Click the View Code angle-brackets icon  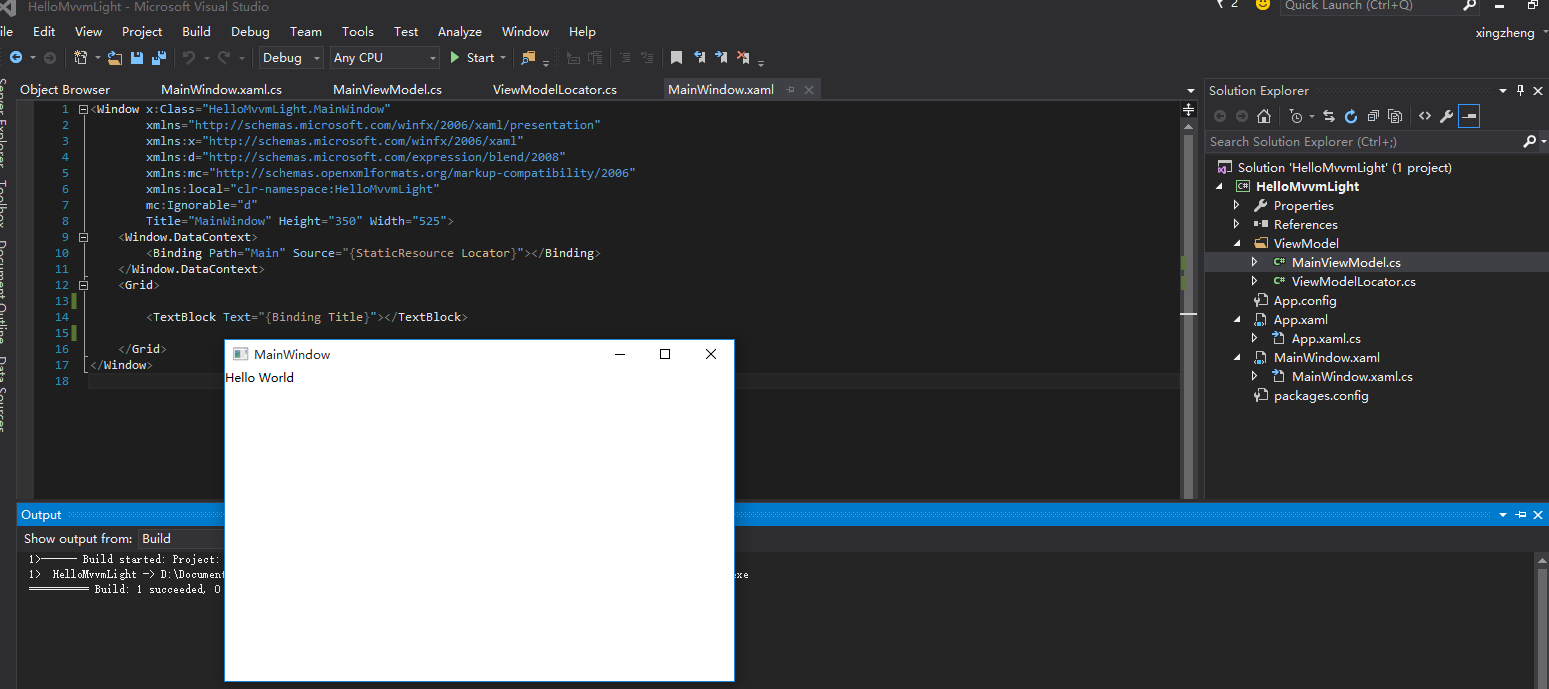coord(1425,116)
